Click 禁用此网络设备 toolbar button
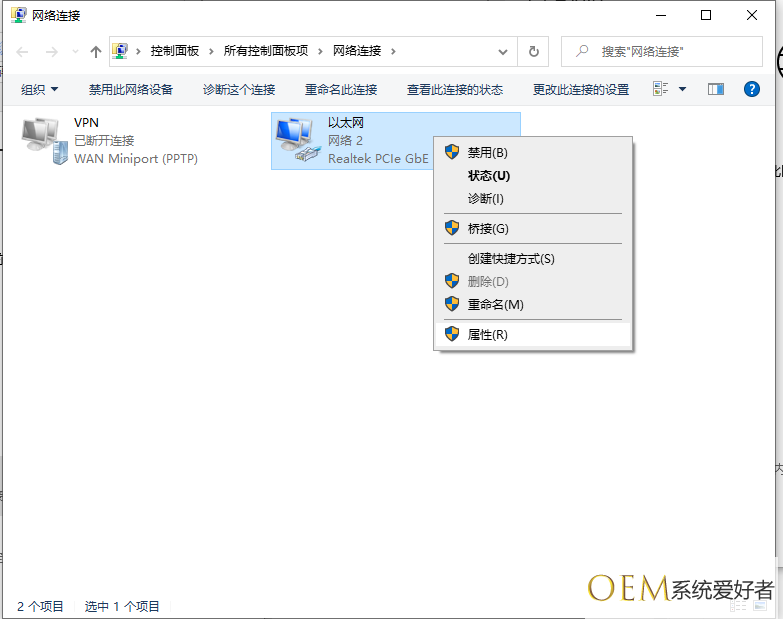 pos(131,89)
